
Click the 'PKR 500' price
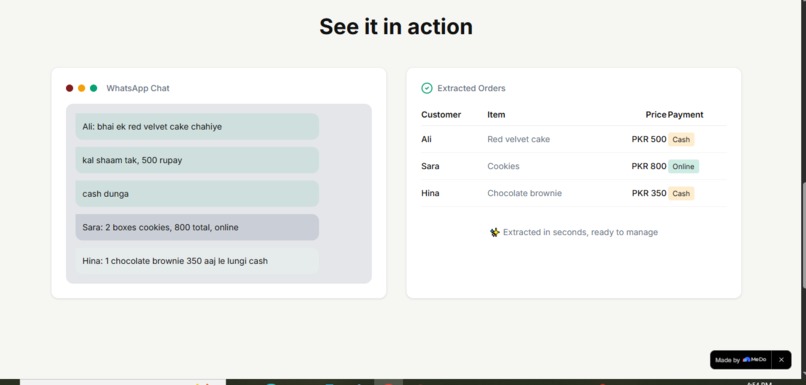(649, 139)
